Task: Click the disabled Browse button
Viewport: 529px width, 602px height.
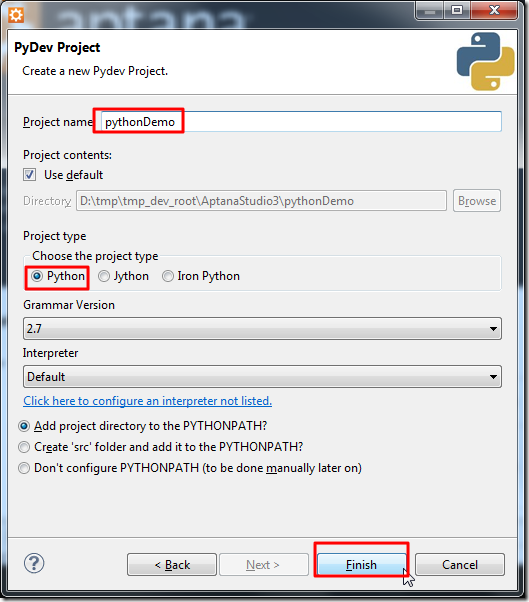Action: coord(477,201)
